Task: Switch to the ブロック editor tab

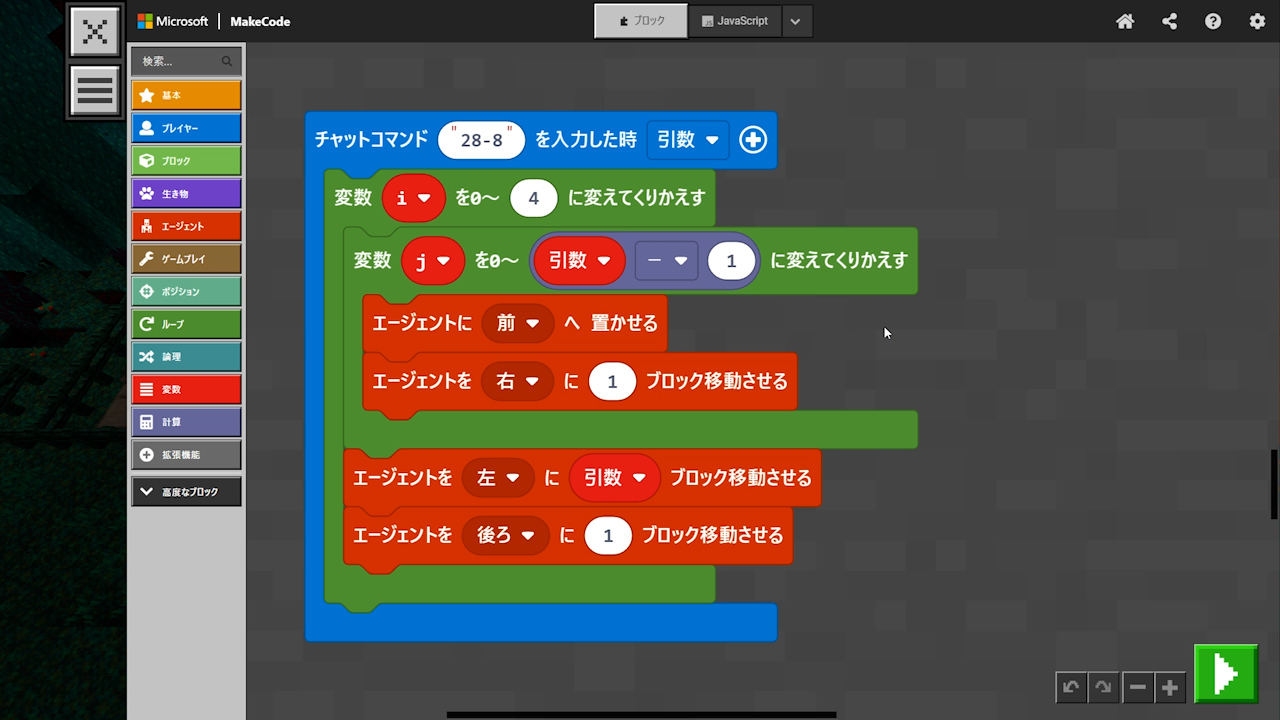Action: point(641,21)
